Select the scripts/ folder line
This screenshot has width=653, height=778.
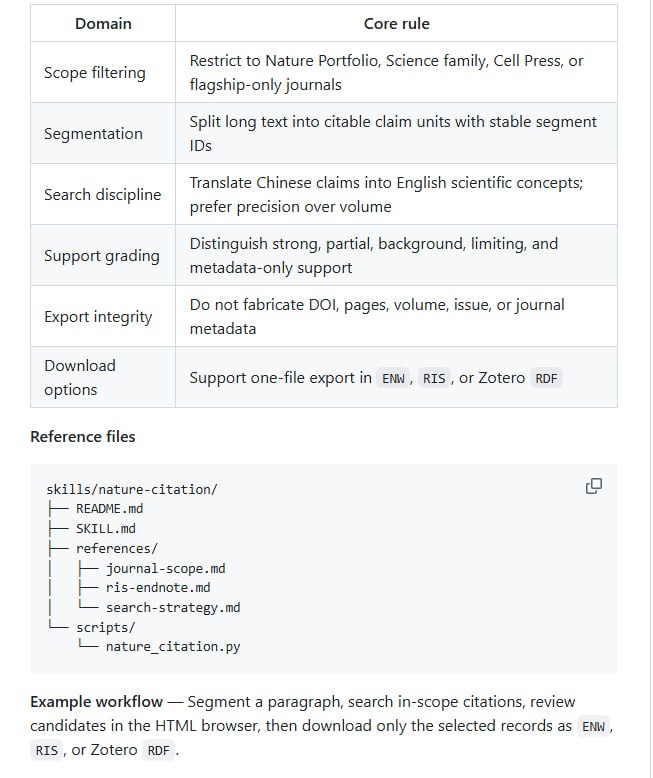tap(105, 627)
